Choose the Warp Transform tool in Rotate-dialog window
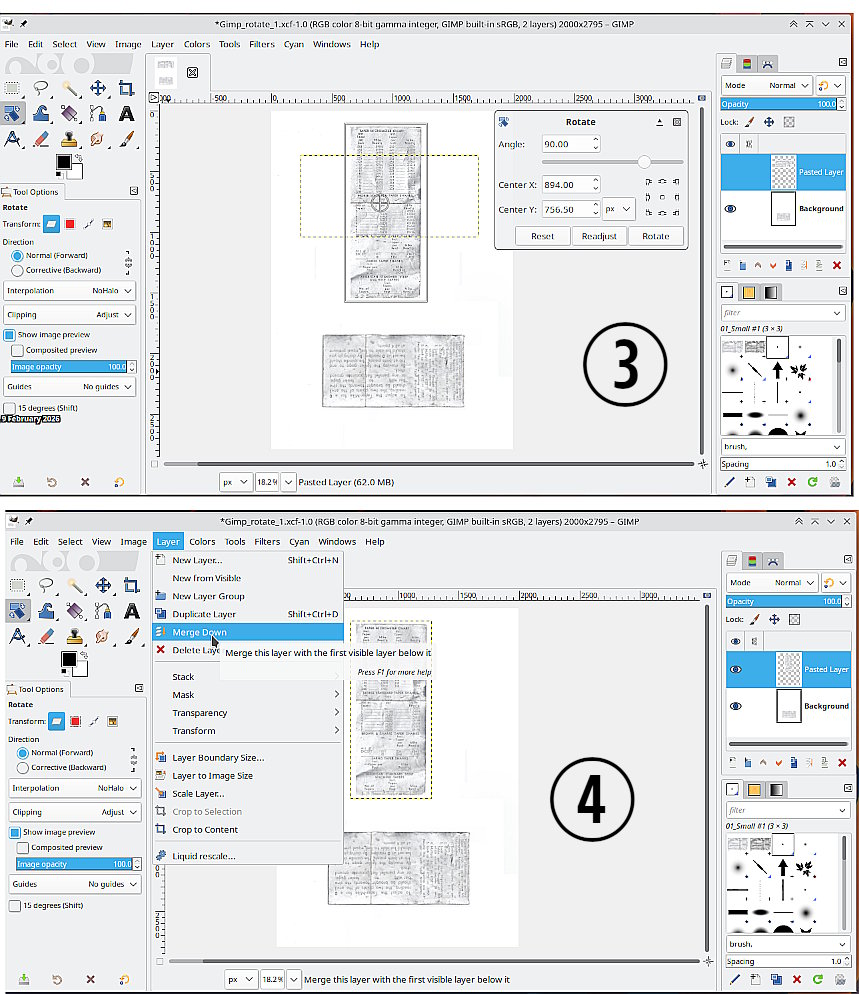The image size is (859, 994). coord(41,113)
